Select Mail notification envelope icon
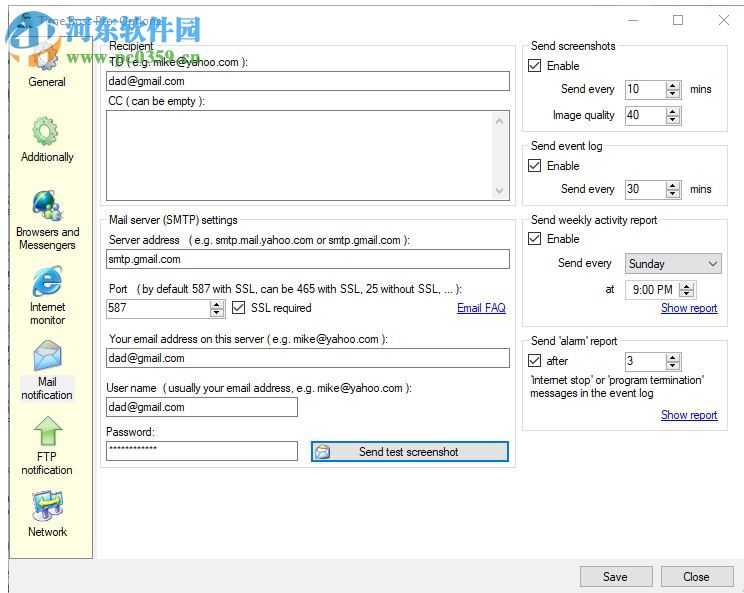This screenshot has height=593, width=744. [47, 356]
